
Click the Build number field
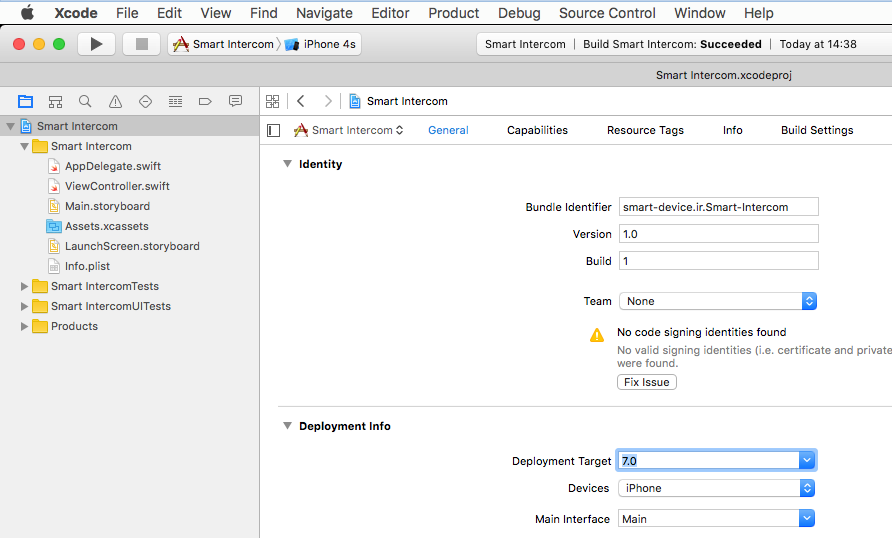pyautogui.click(x=718, y=260)
